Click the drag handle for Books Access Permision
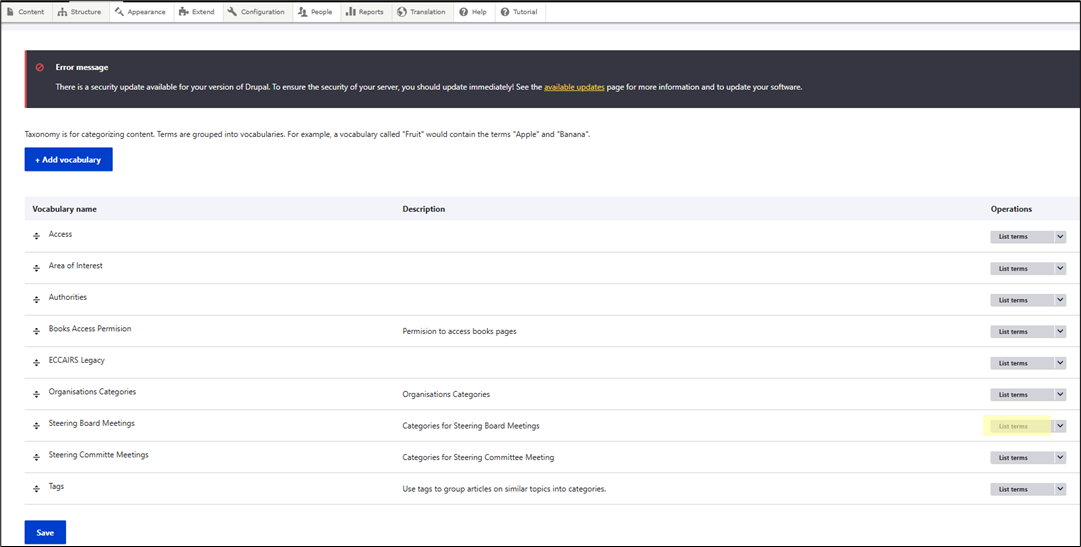 36,331
